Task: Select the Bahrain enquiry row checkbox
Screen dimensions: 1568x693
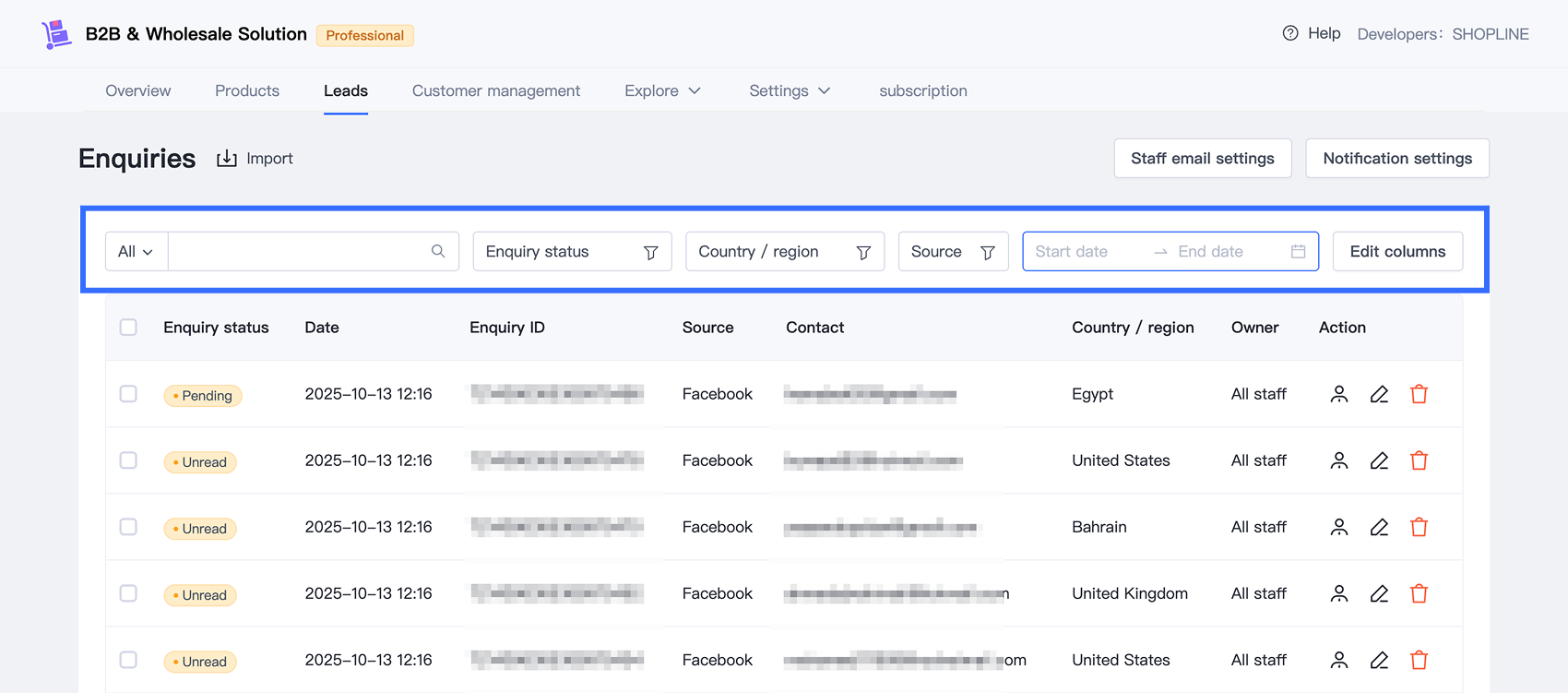Action: coord(128,527)
